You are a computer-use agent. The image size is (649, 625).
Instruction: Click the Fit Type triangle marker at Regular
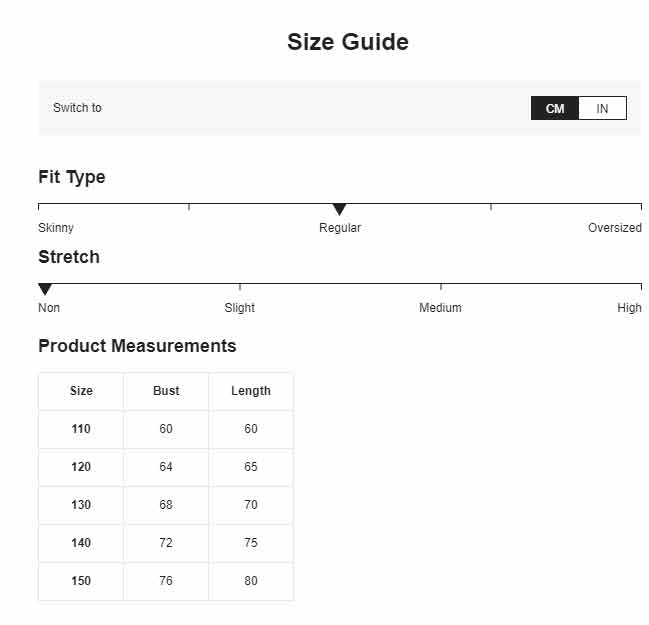pos(339,209)
